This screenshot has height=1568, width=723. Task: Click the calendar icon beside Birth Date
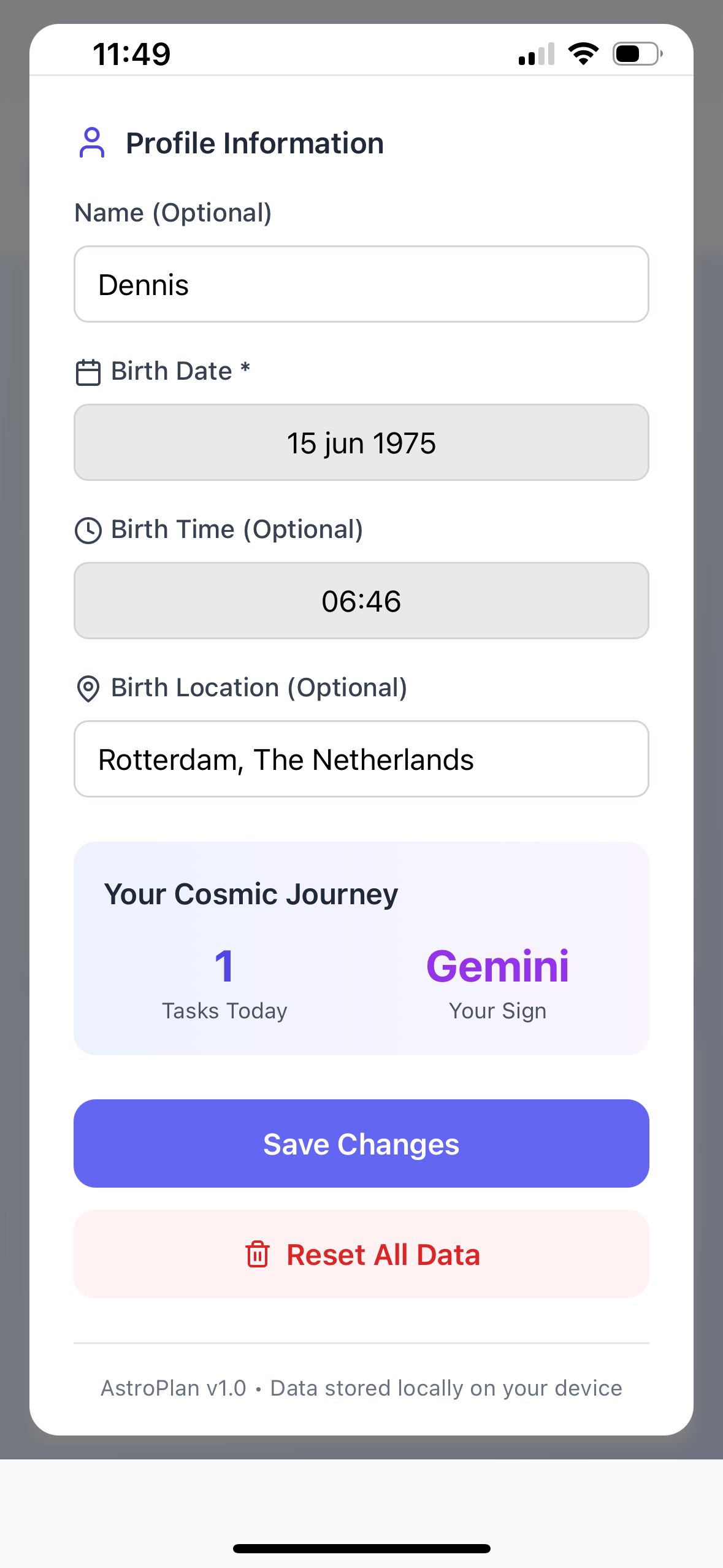coord(88,372)
